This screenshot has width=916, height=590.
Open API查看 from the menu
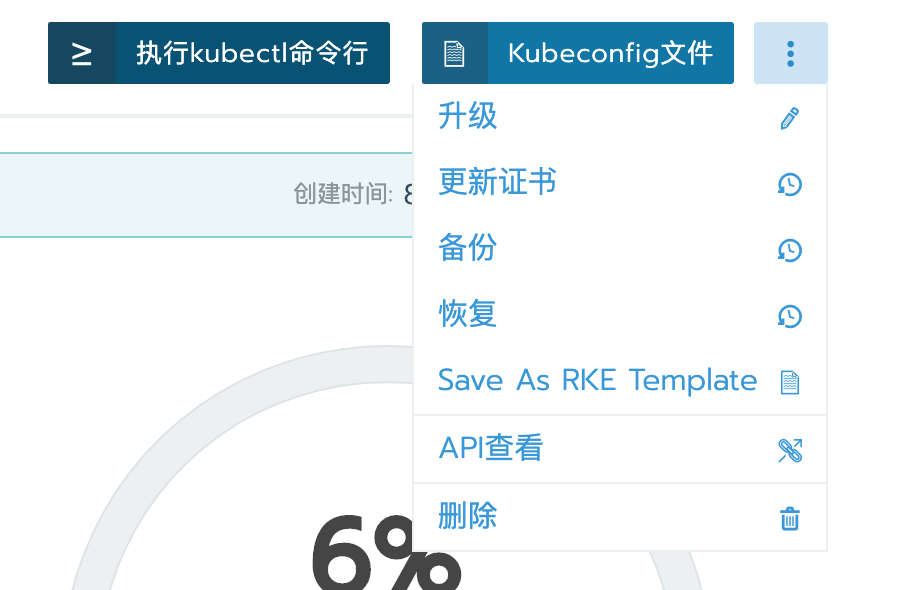(x=620, y=449)
